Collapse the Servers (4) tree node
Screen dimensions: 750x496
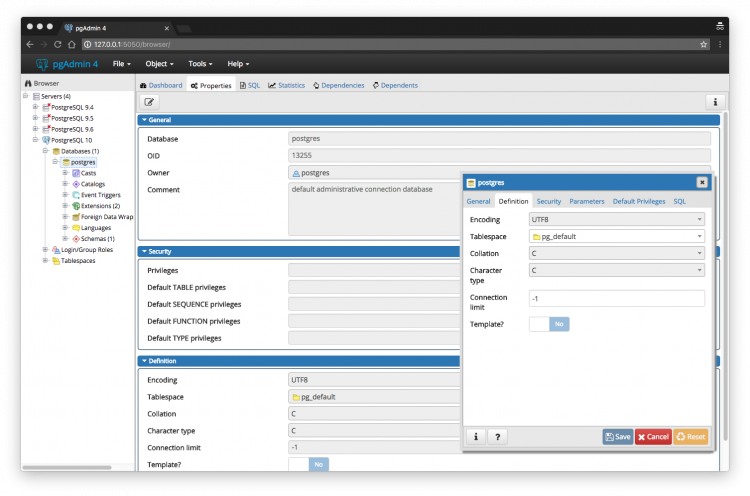(x=26, y=96)
